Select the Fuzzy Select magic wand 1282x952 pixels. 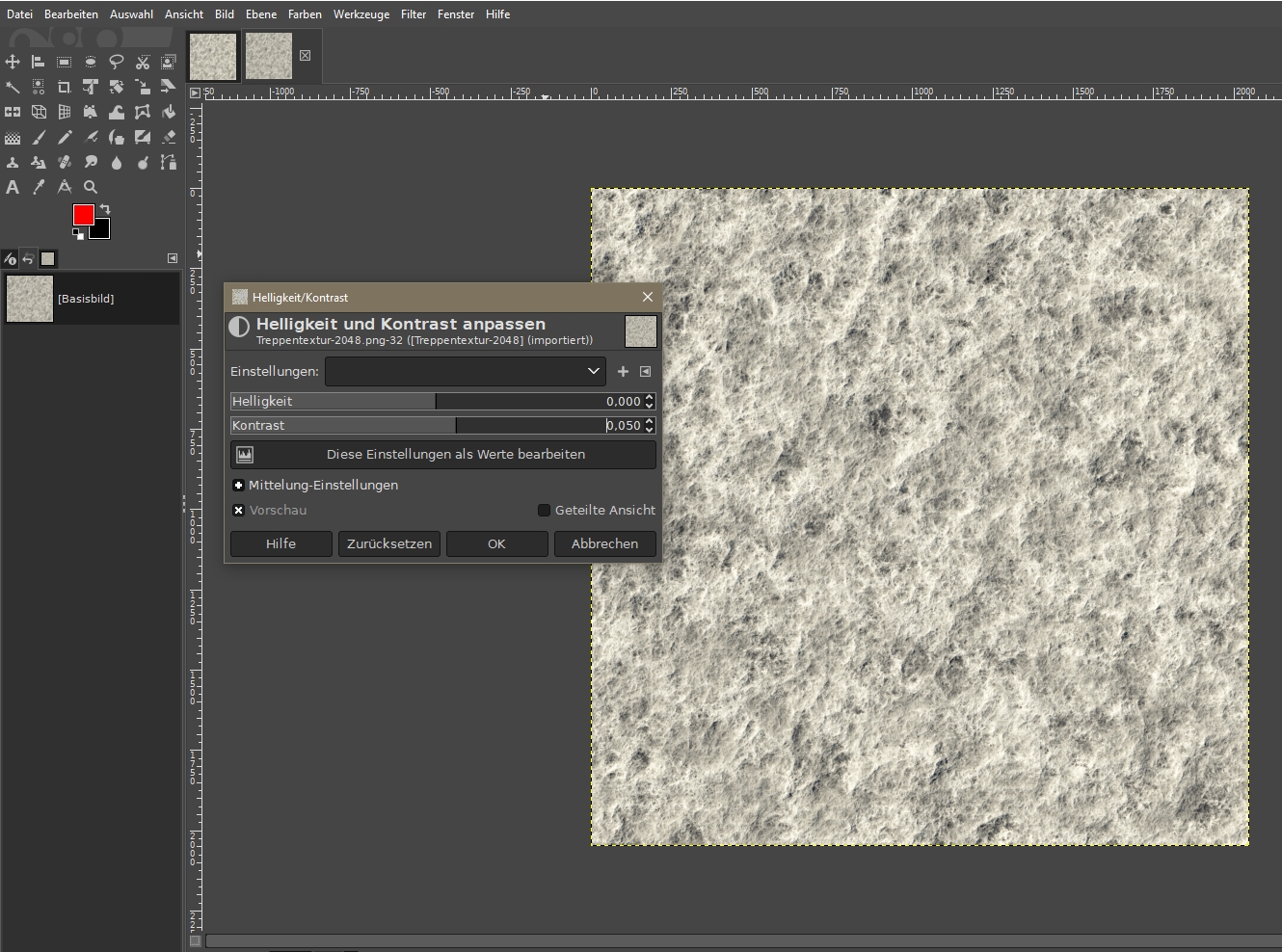(x=13, y=87)
